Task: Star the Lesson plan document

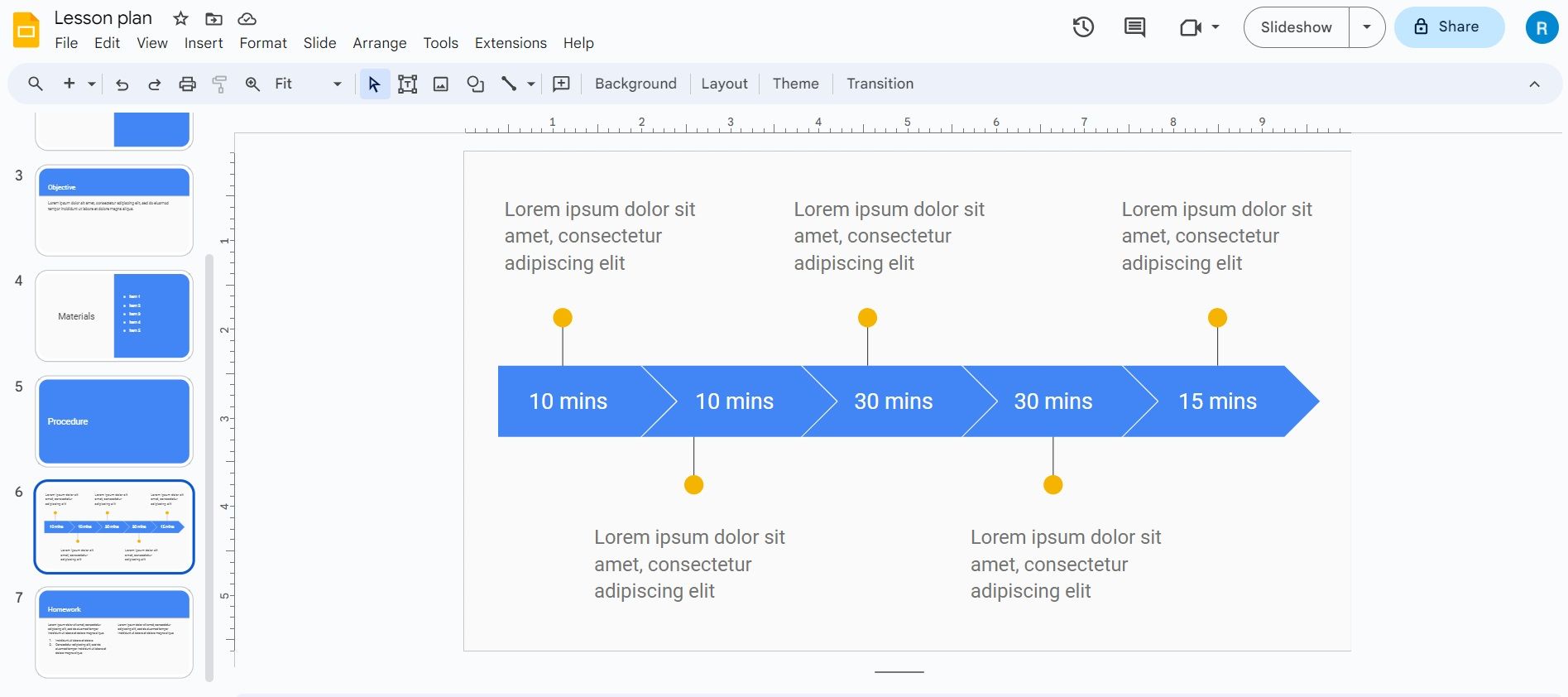Action: (x=180, y=18)
